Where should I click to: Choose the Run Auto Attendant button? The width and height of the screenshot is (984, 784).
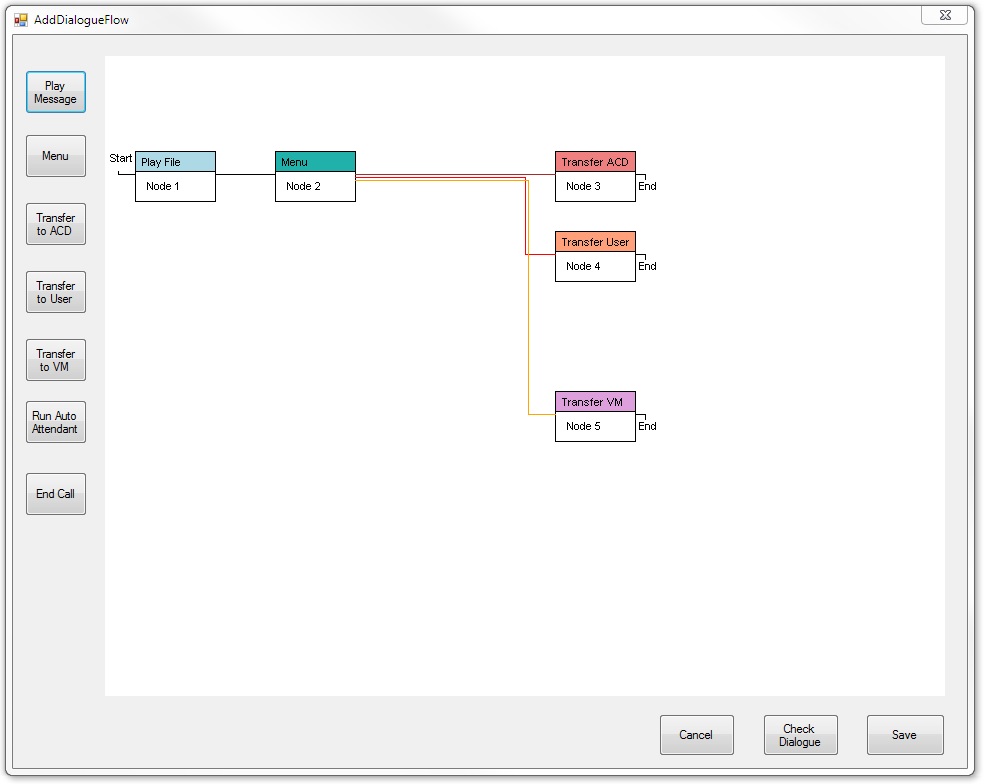pyautogui.click(x=56, y=422)
